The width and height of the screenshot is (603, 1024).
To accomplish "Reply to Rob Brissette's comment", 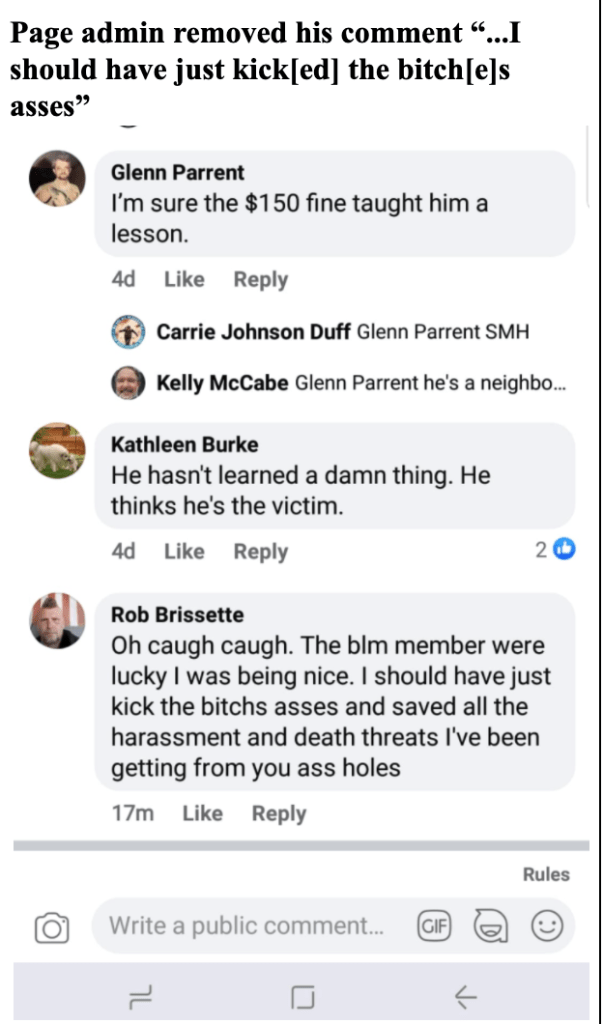I will pyautogui.click(x=278, y=813).
